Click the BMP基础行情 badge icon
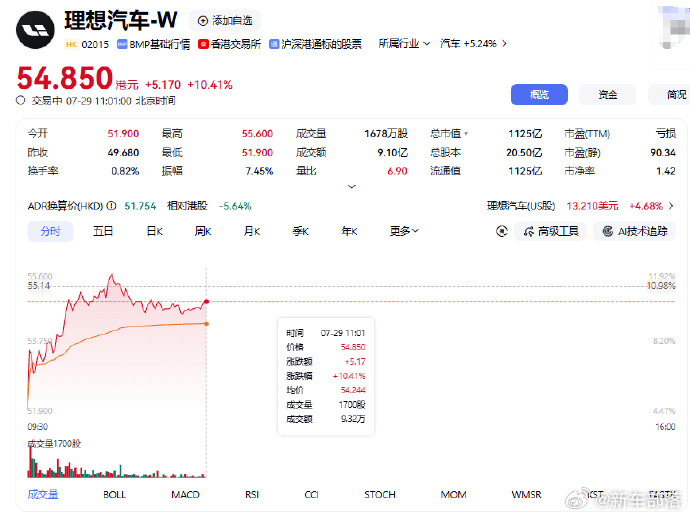The image size is (690, 517). [122, 44]
